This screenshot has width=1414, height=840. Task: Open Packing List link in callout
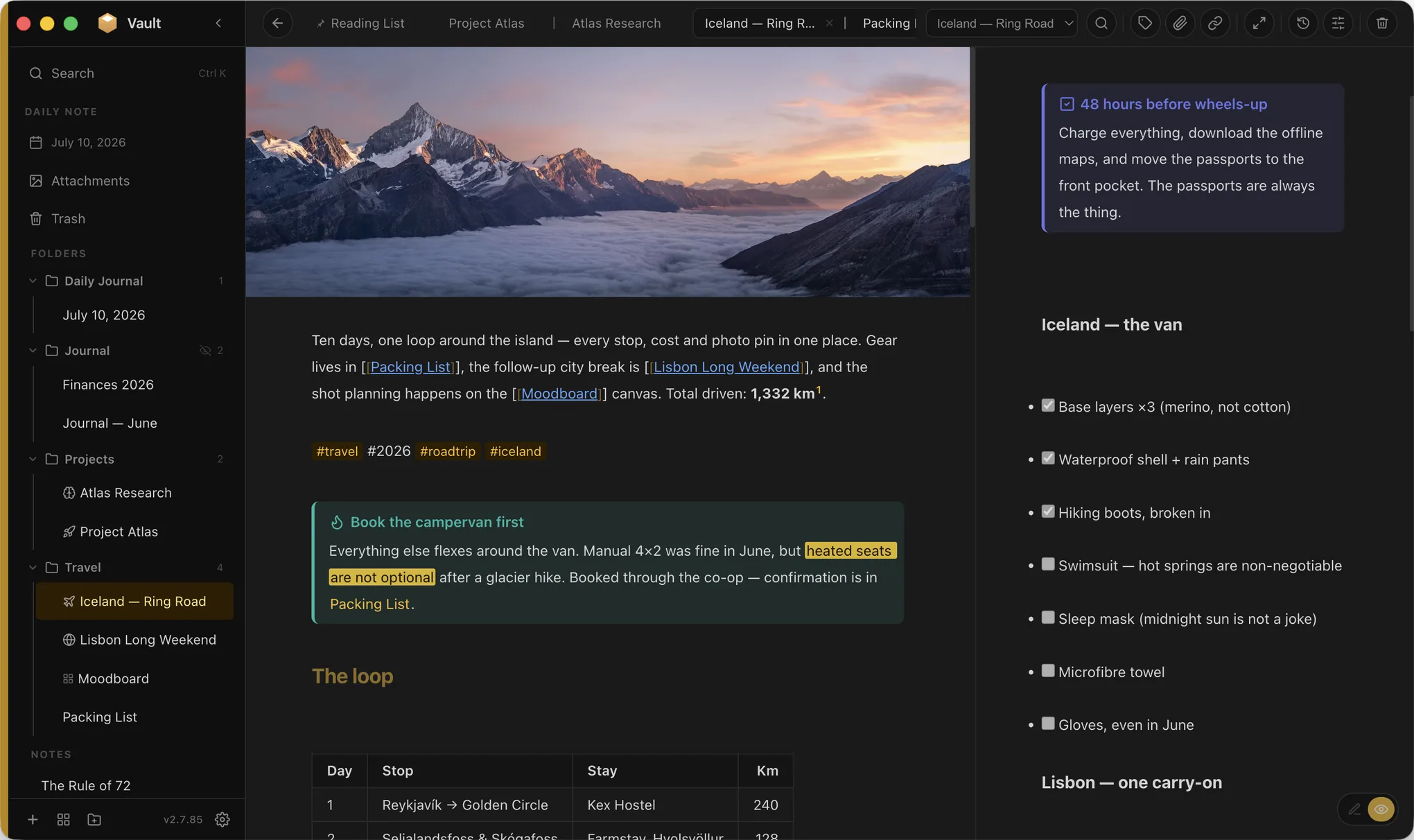point(369,604)
